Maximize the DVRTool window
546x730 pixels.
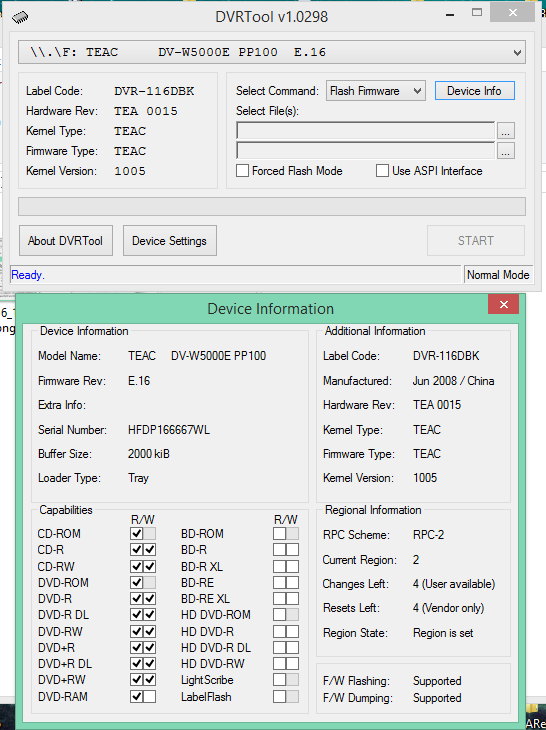pyautogui.click(x=477, y=13)
